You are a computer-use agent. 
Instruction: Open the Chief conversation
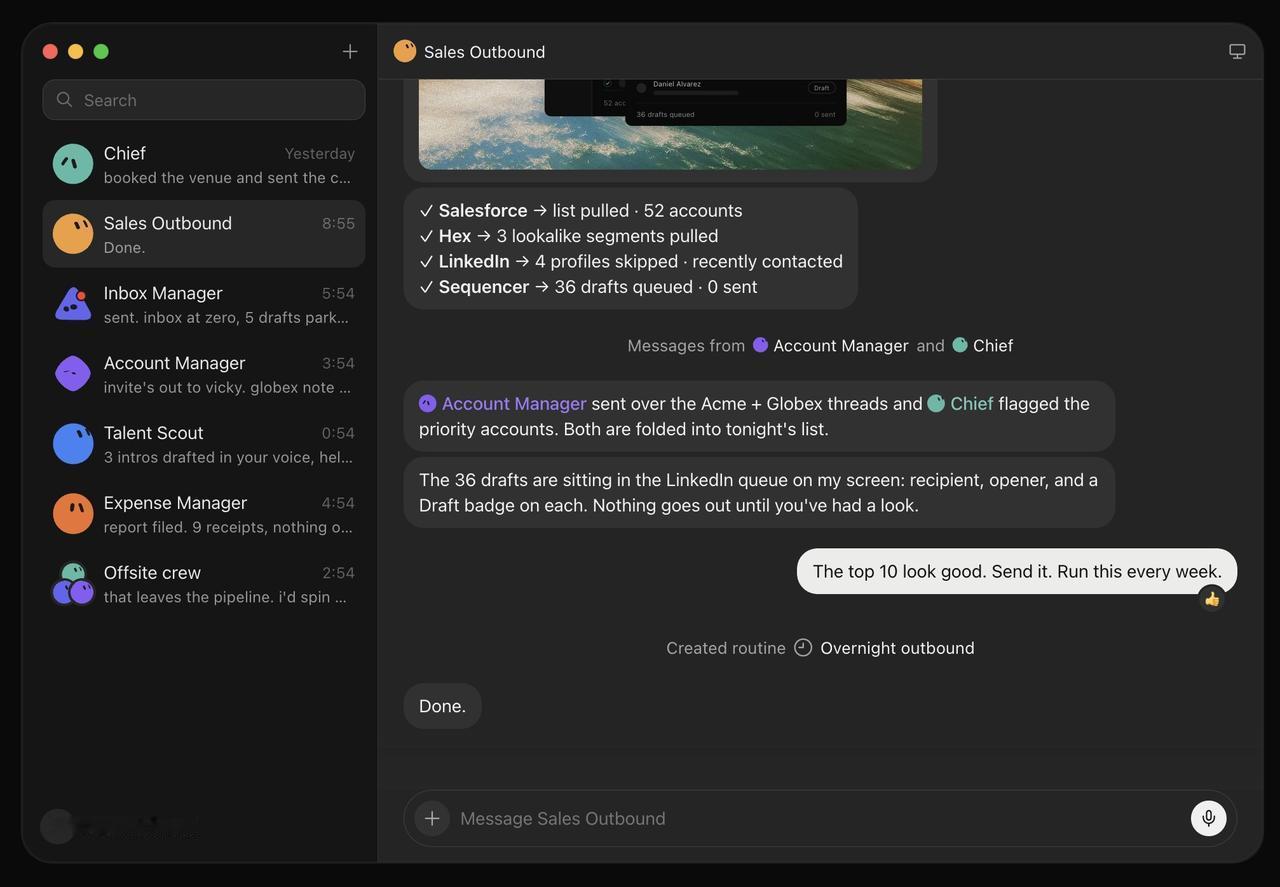tap(204, 164)
